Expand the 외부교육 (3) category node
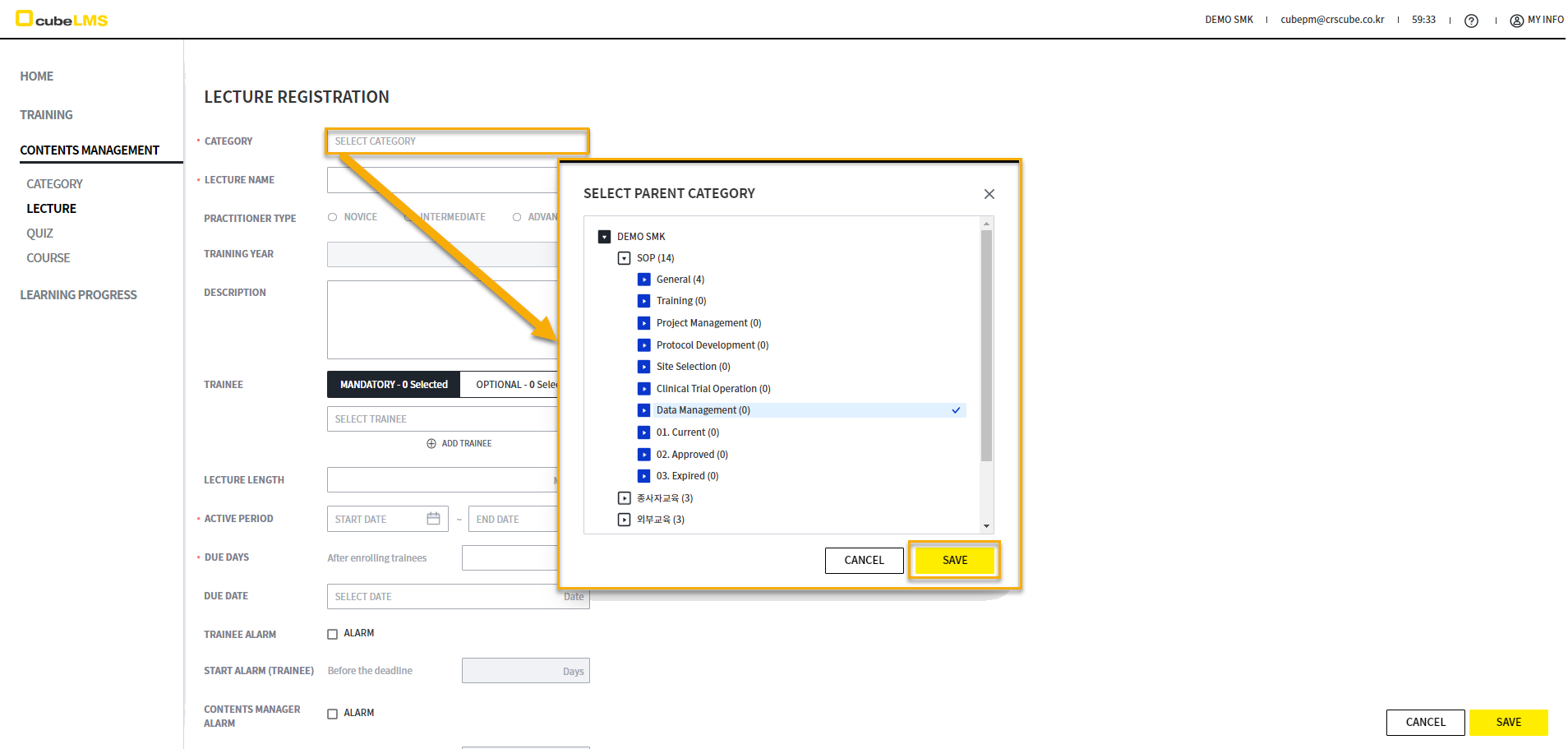The width and height of the screenshot is (1568, 749). pyautogui.click(x=625, y=520)
